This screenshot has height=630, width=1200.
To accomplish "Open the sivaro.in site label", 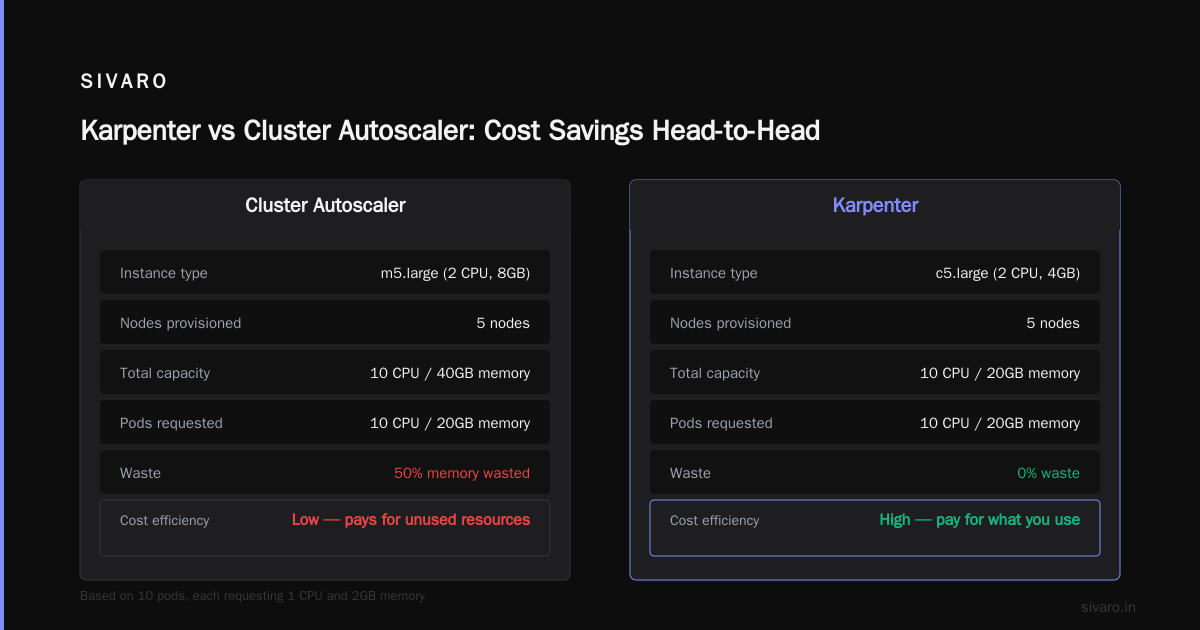I will [x=1109, y=607].
